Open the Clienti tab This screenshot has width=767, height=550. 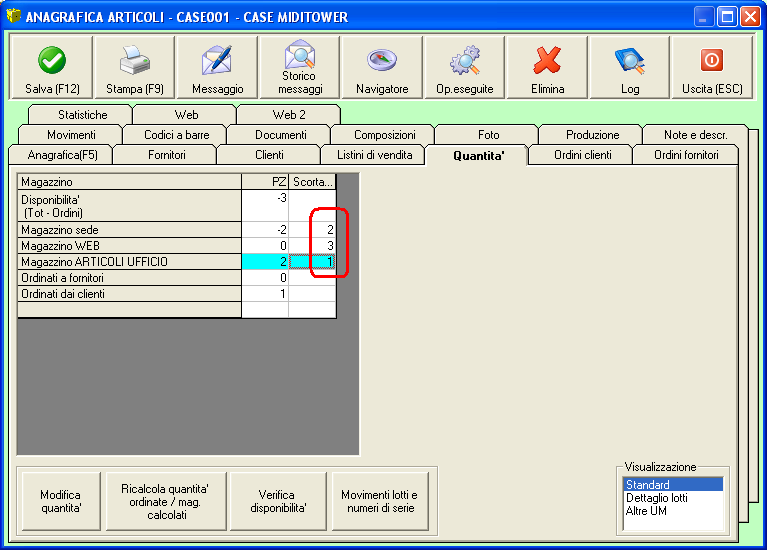click(x=269, y=155)
